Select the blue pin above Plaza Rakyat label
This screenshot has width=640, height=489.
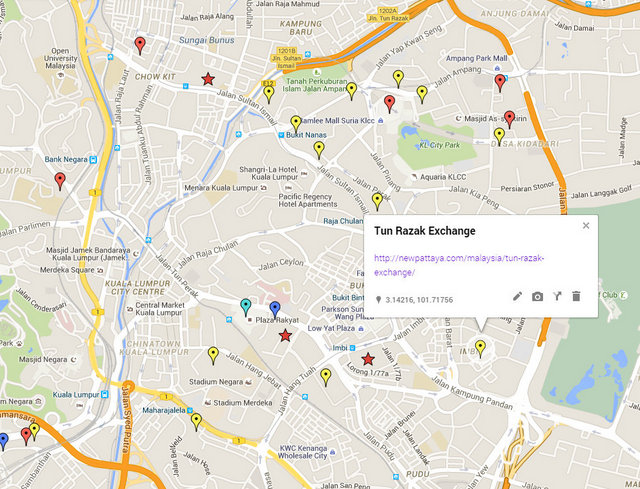point(275,310)
